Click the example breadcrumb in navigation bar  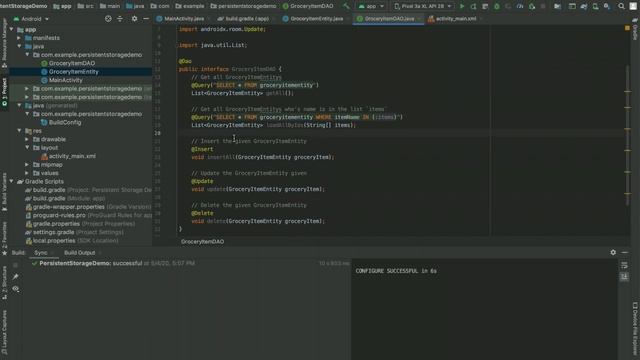coord(193,6)
